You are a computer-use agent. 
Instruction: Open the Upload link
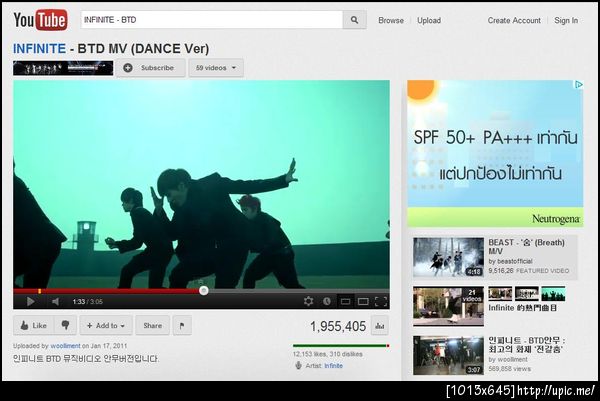(x=429, y=20)
